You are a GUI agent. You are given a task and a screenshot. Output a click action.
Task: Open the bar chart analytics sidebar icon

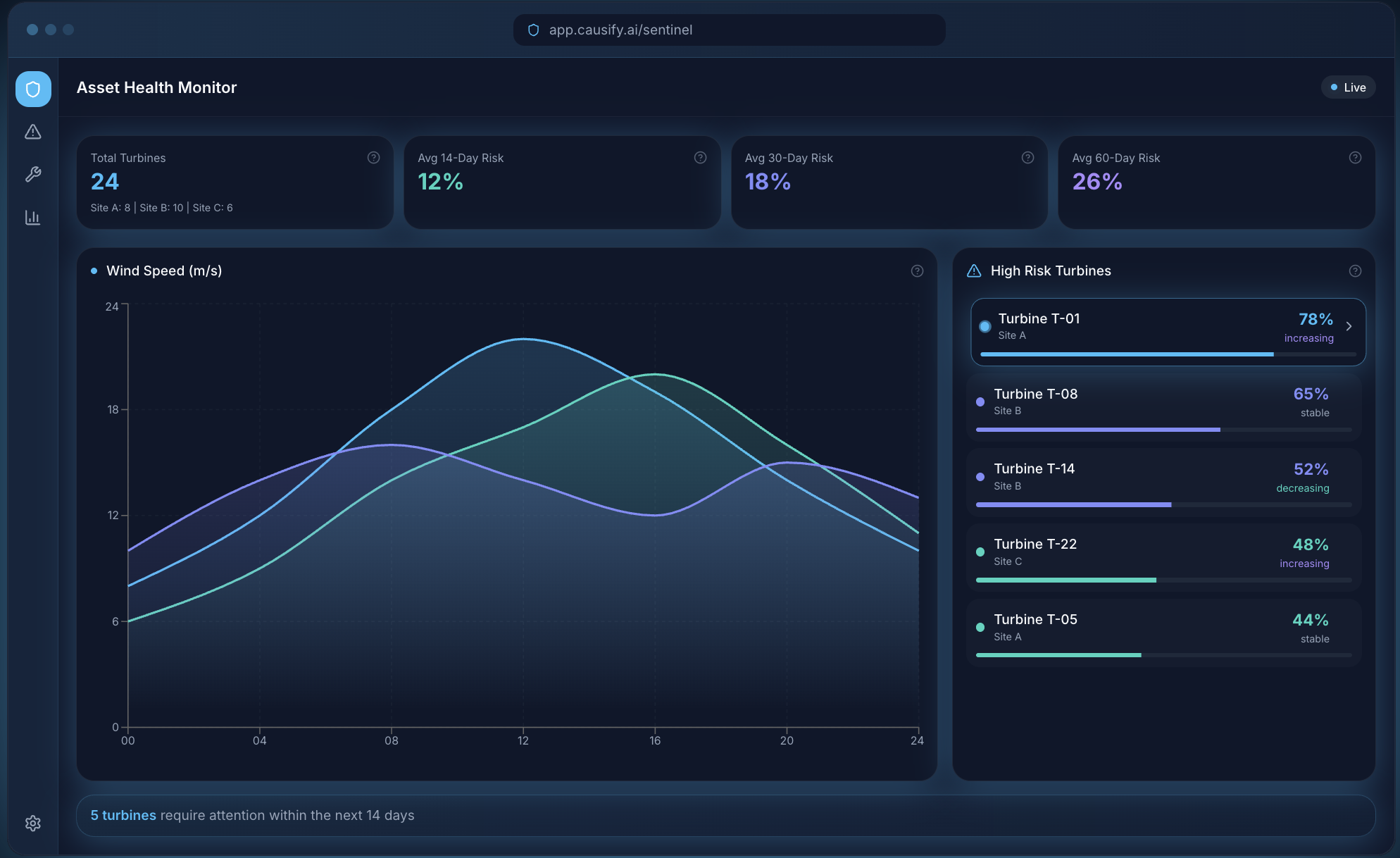(x=33, y=217)
